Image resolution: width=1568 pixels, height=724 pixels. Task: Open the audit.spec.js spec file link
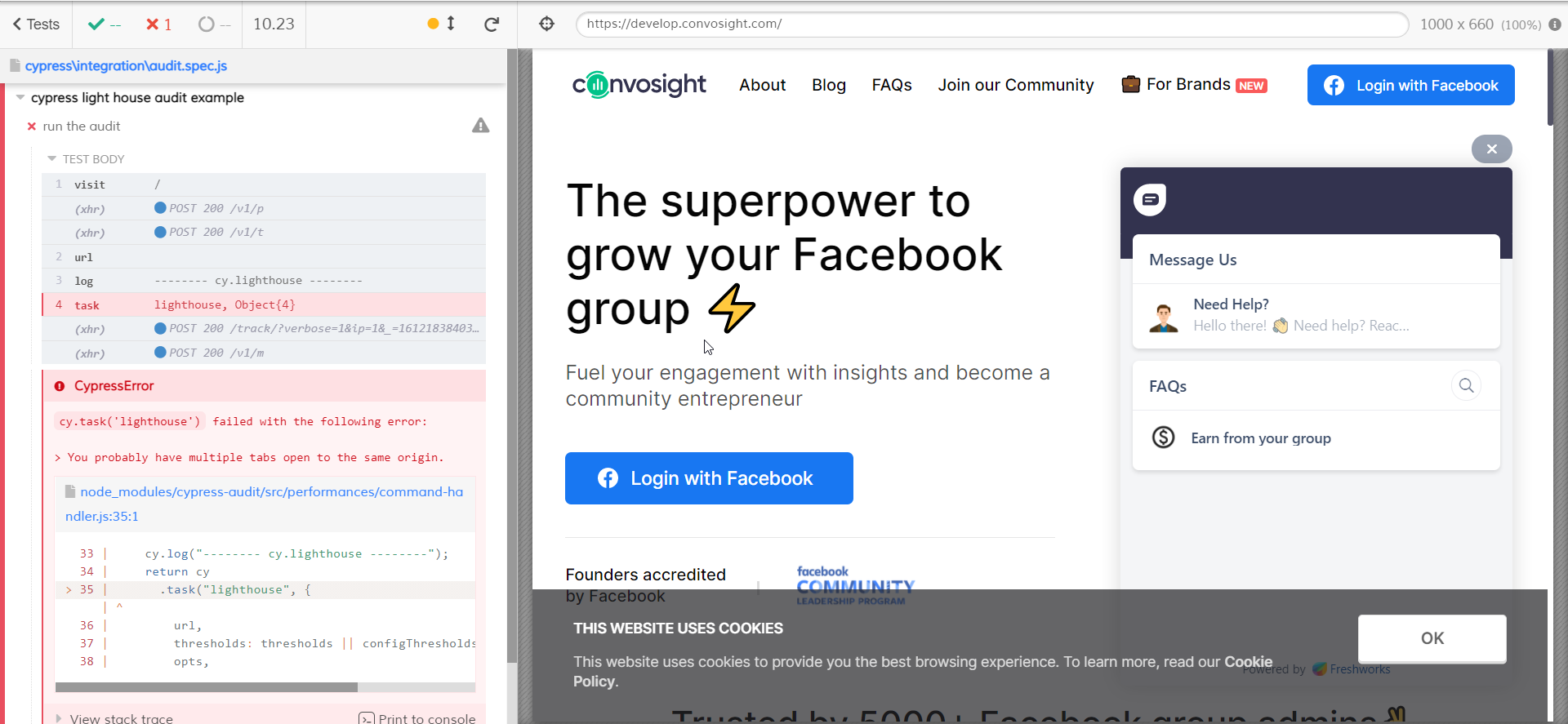pos(126,66)
